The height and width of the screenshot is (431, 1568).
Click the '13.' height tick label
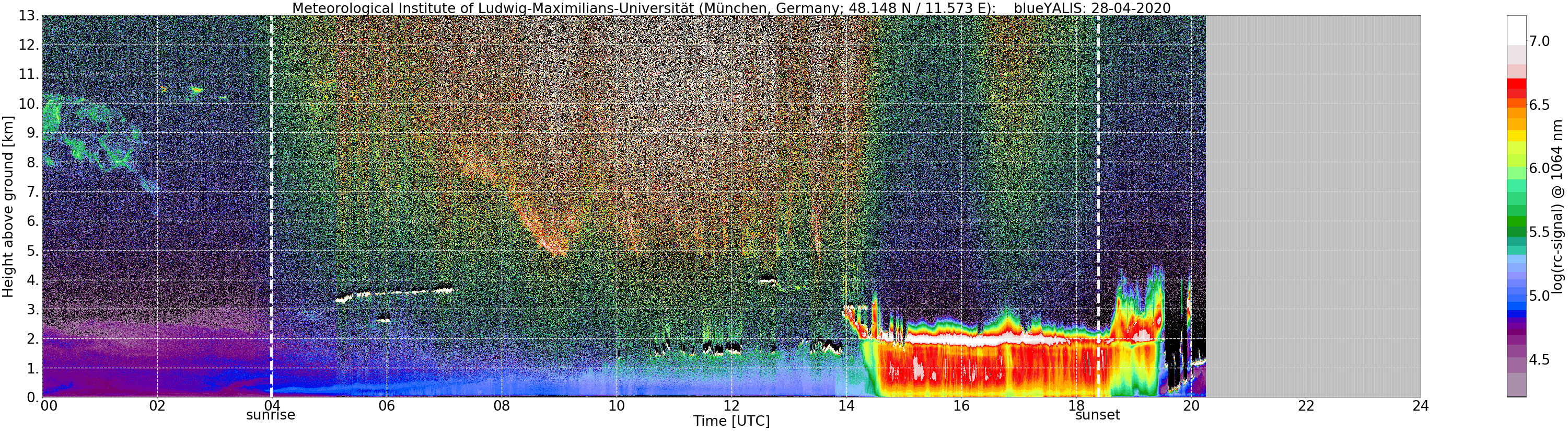tap(28, 15)
